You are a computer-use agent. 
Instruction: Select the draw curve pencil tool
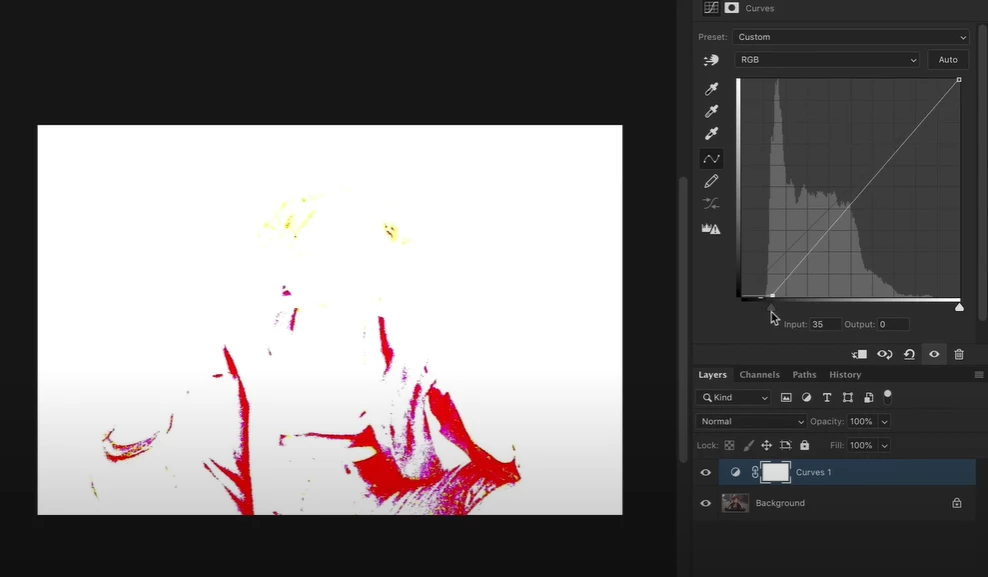tap(711, 181)
